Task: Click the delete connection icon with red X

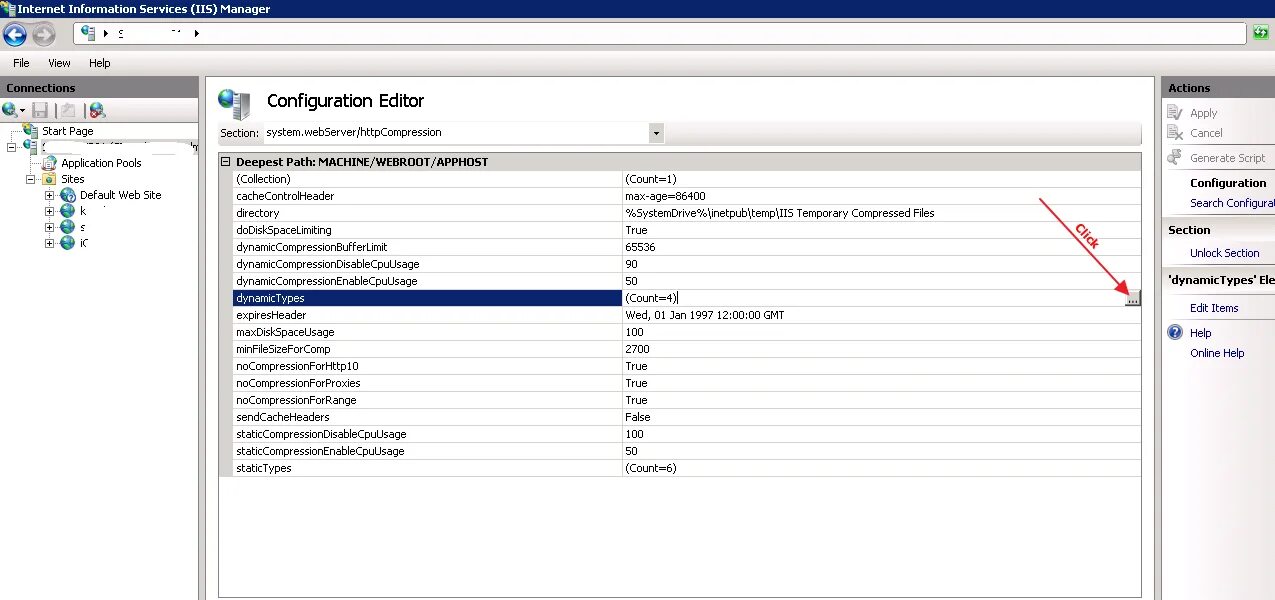Action: [97, 110]
